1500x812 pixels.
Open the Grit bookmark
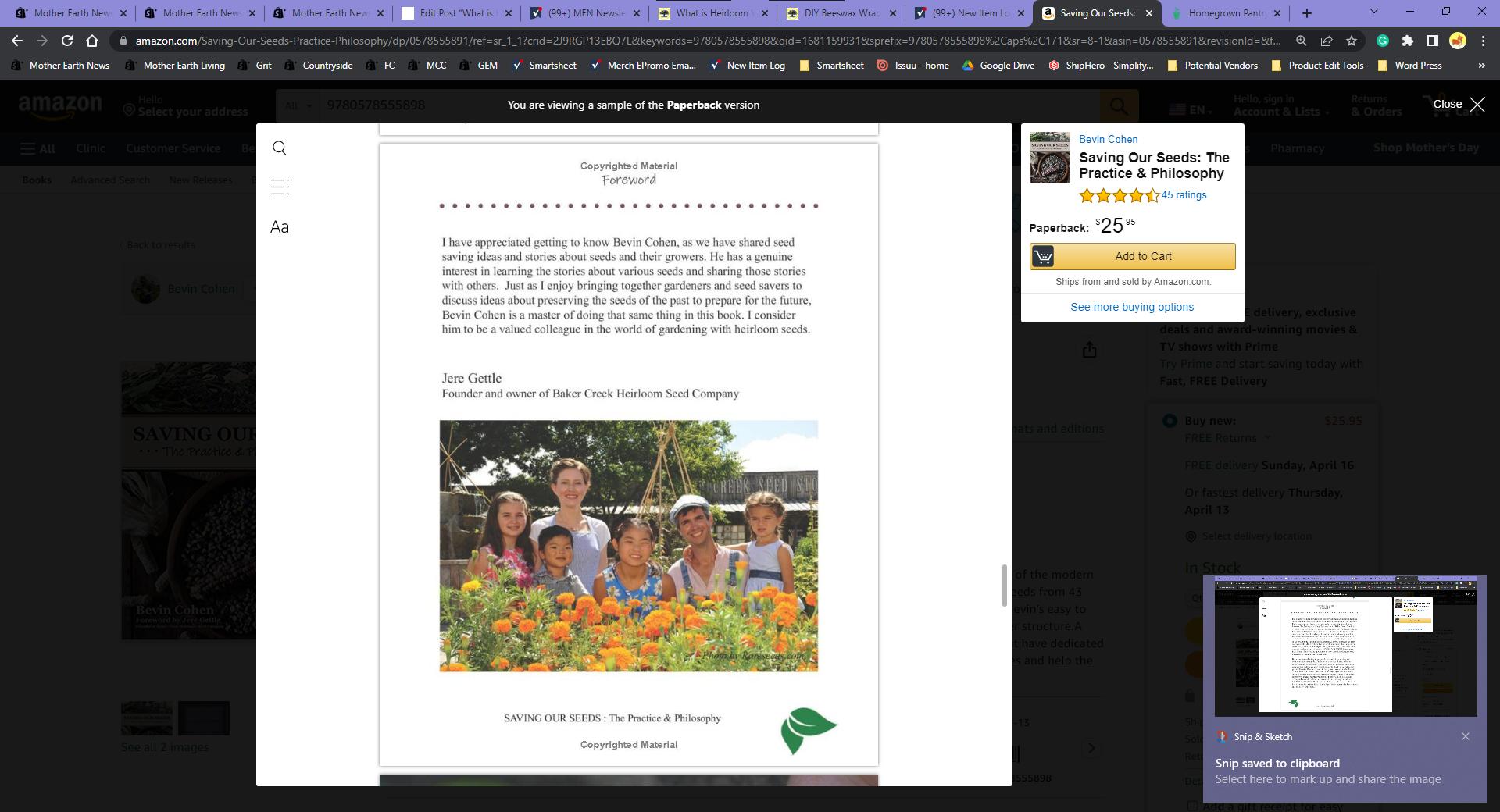(x=255, y=66)
